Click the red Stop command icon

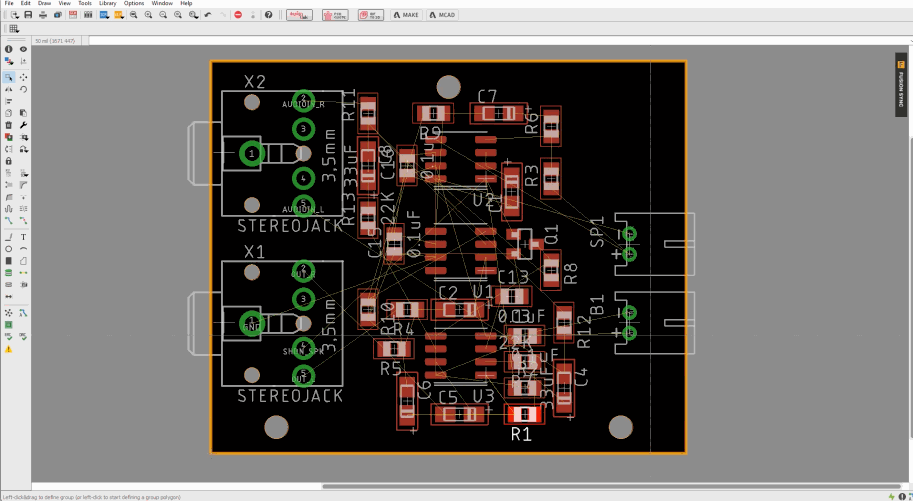click(238, 15)
